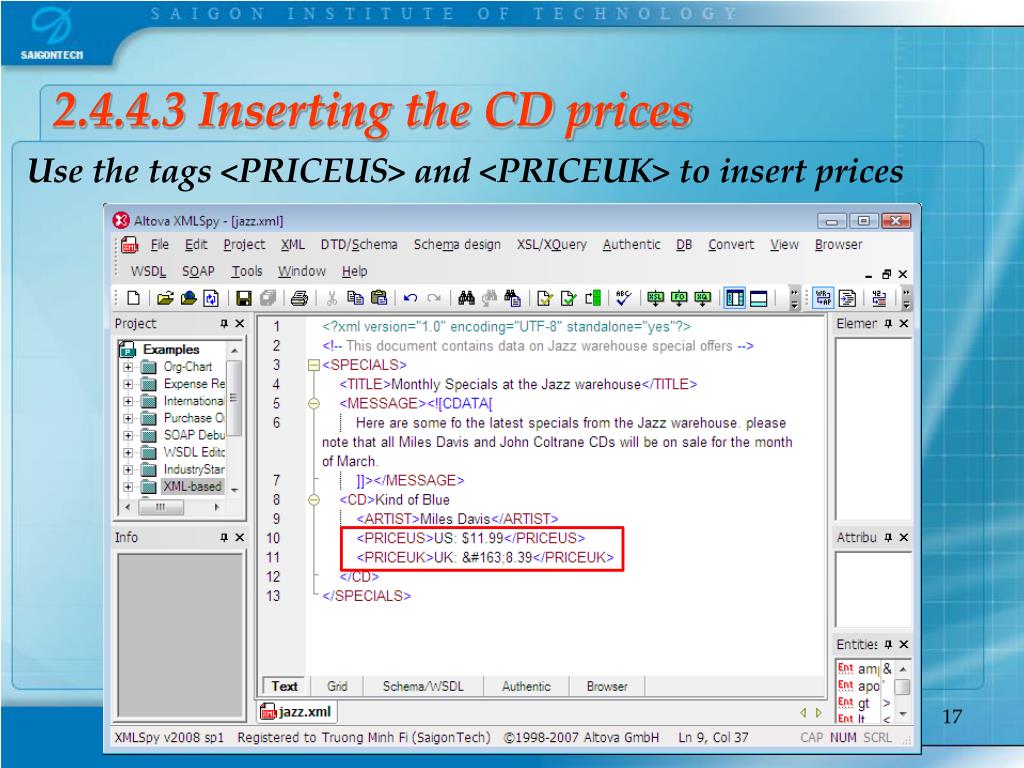1024x768 pixels.
Task: Open the Edit menu
Action: point(196,245)
